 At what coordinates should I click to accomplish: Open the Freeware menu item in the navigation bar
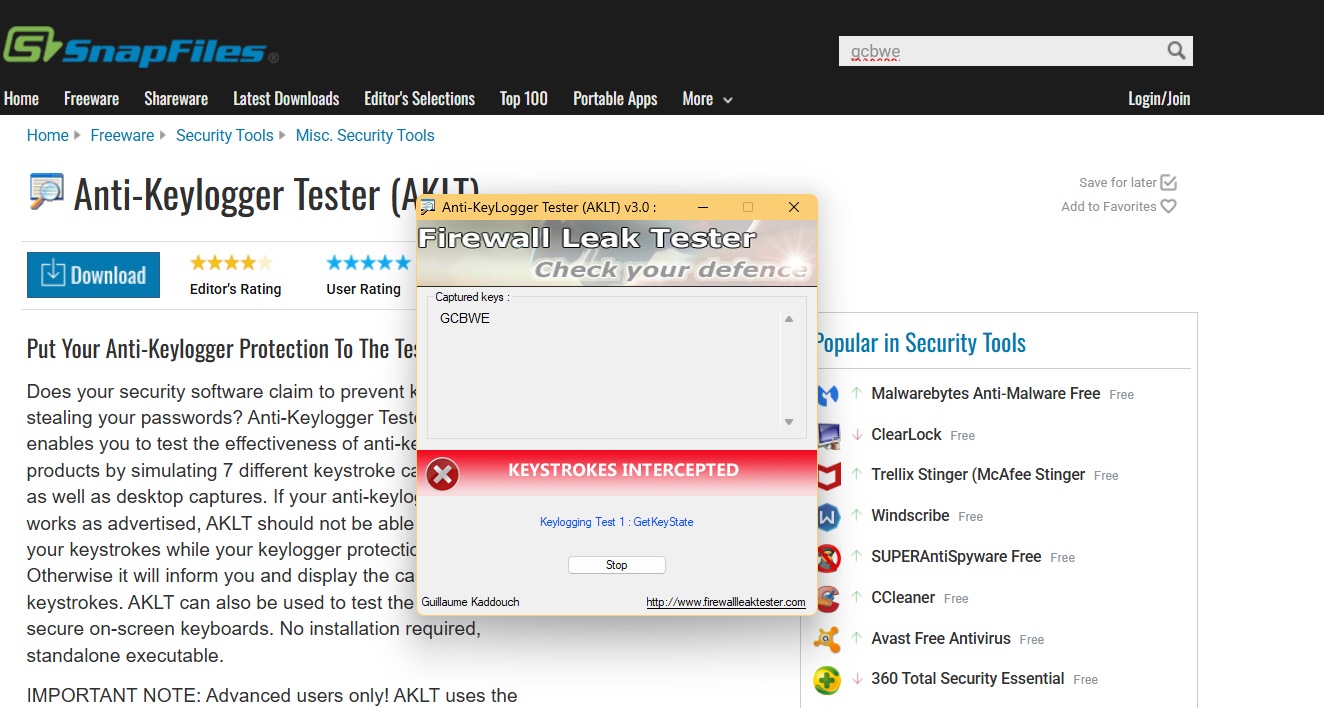[91, 99]
